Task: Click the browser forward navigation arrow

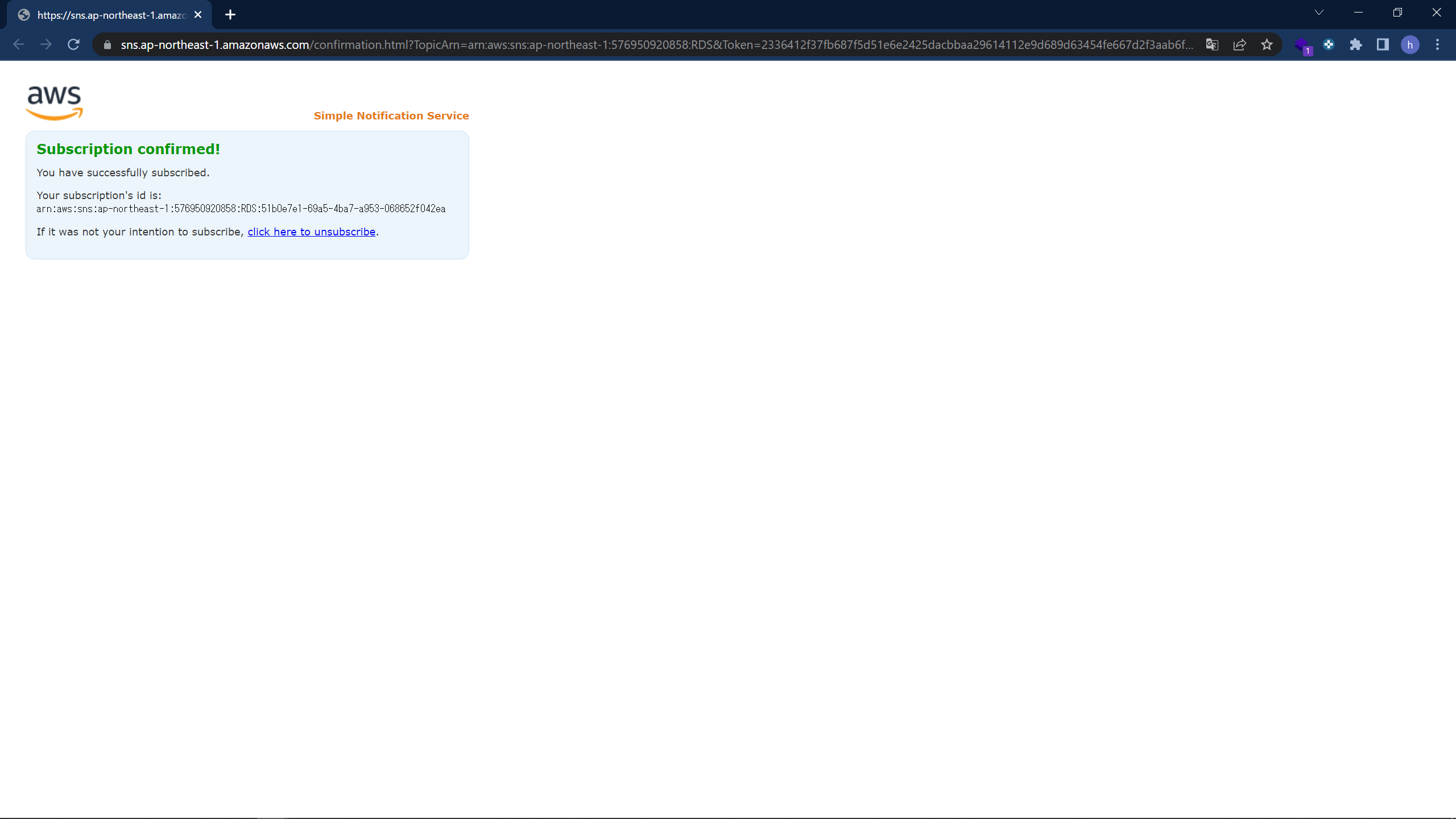Action: point(46,45)
